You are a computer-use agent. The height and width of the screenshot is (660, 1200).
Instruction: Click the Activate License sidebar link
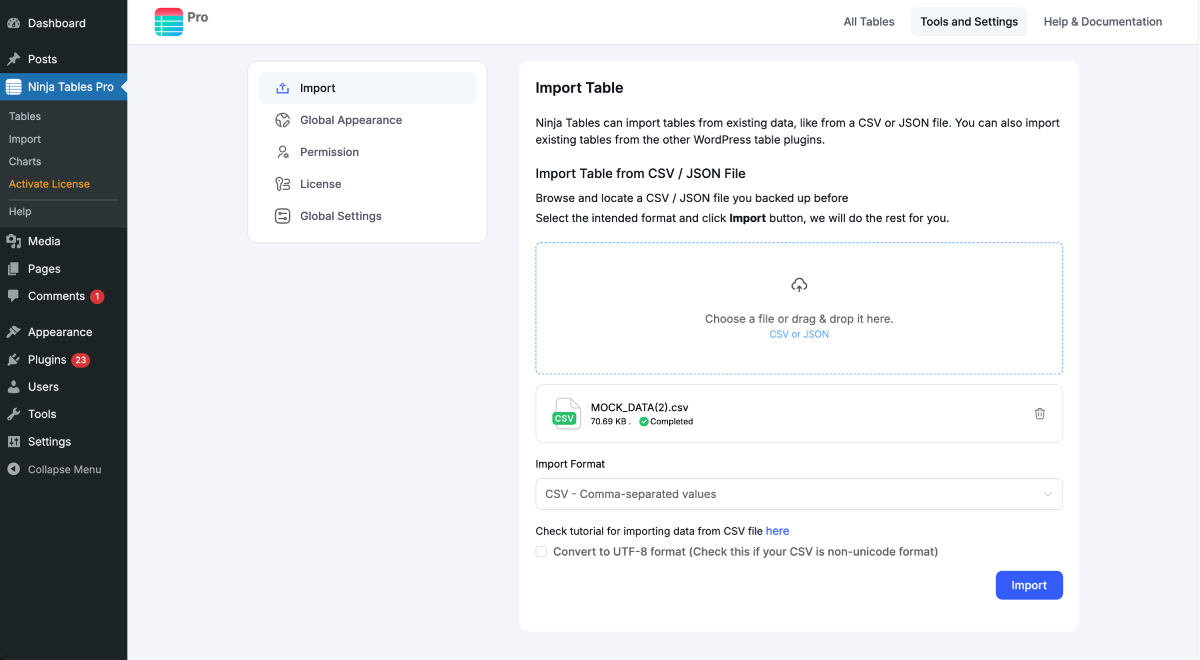(x=49, y=184)
